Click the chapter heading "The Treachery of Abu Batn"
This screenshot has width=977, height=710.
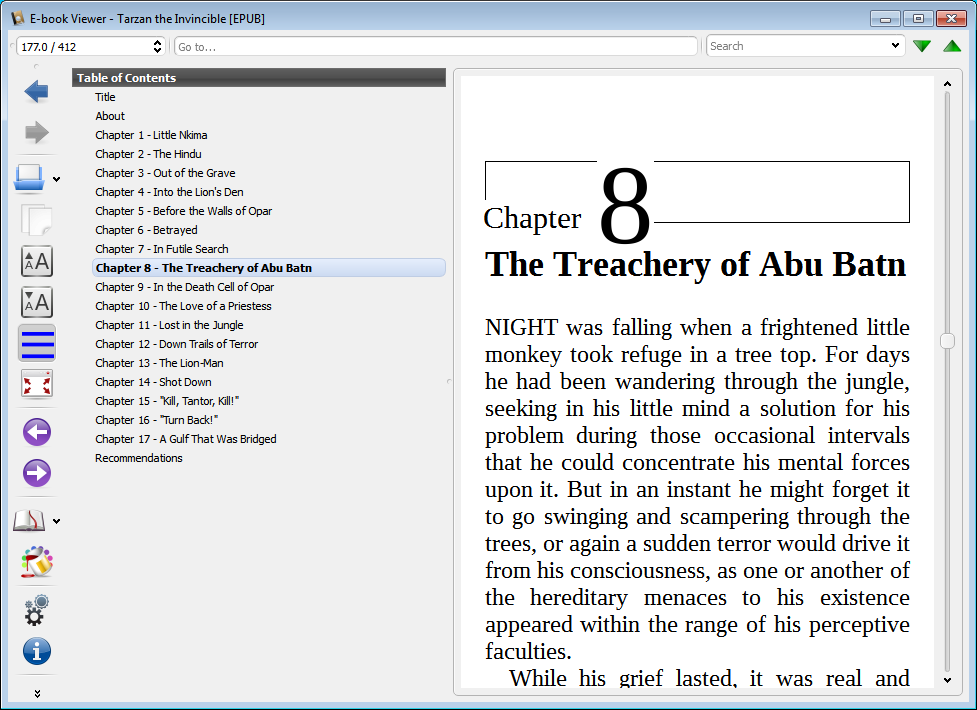(695, 264)
